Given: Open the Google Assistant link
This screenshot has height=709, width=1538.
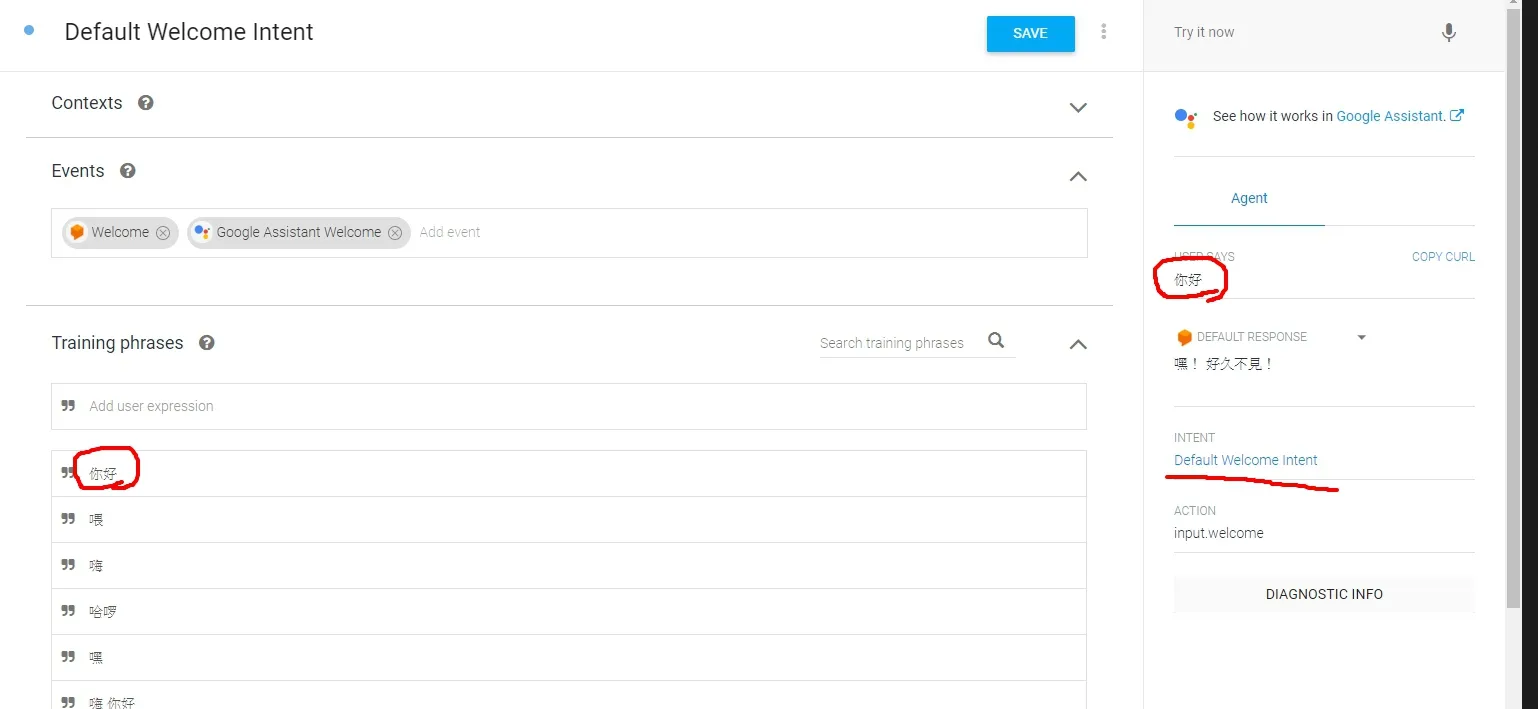Looking at the screenshot, I should point(1399,116).
